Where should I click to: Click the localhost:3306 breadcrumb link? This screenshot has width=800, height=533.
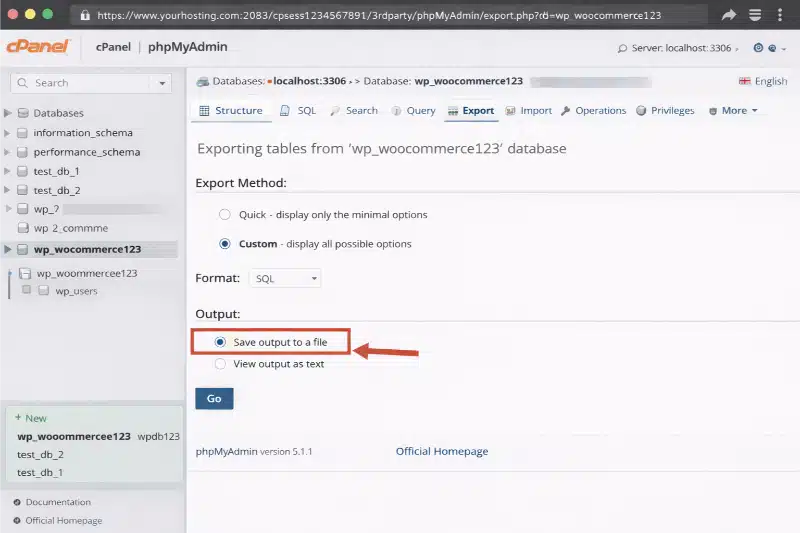pos(309,81)
